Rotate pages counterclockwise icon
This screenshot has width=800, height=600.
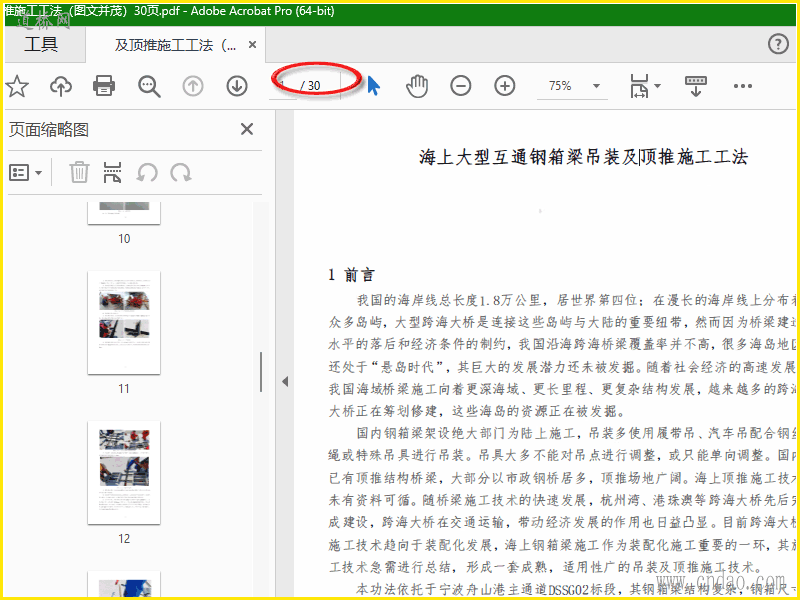click(147, 173)
